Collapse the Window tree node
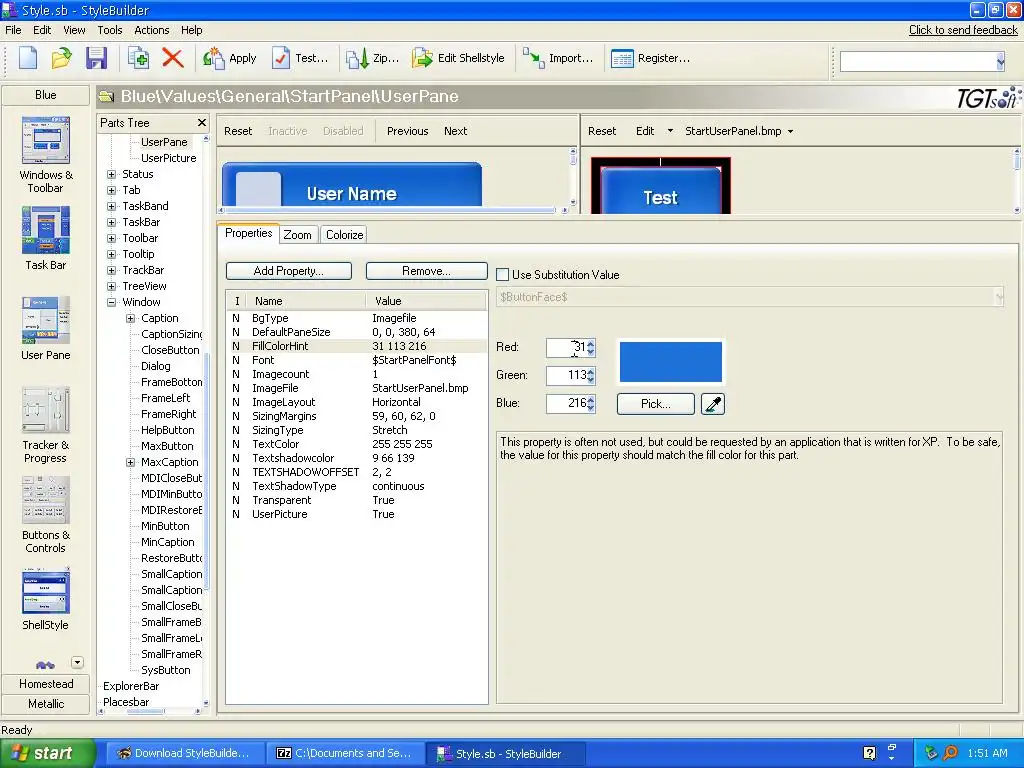Screen dimensions: 1024x768 coord(112,302)
